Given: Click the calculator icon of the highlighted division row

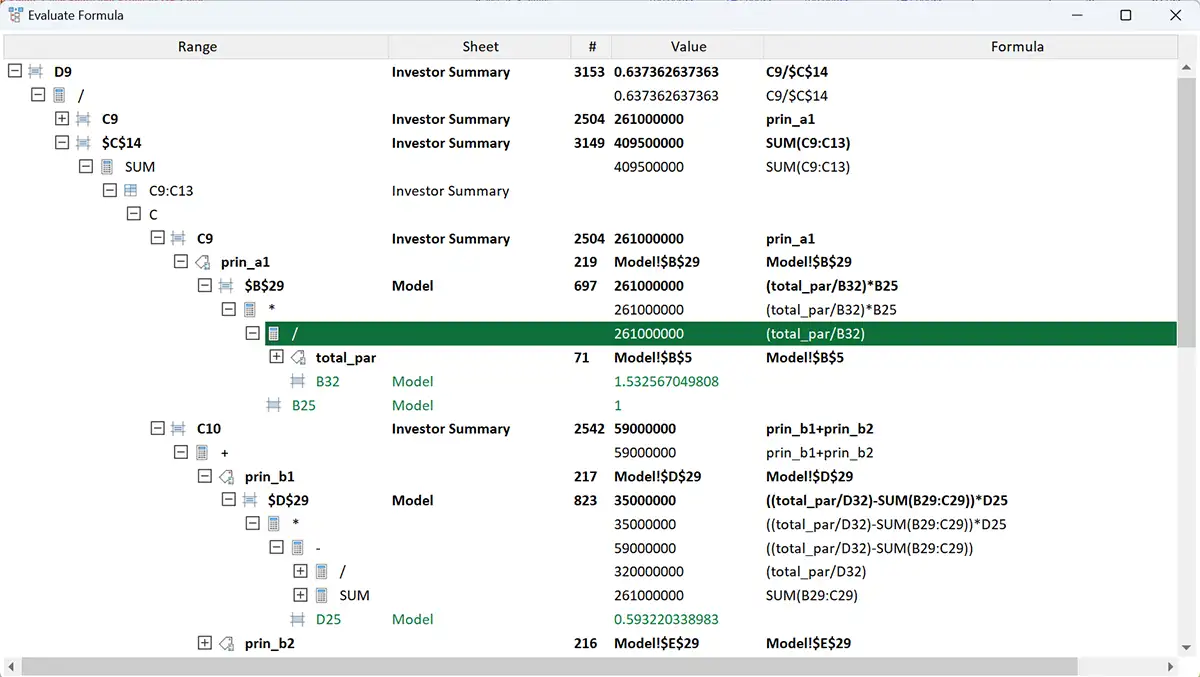Looking at the screenshot, I should point(274,333).
